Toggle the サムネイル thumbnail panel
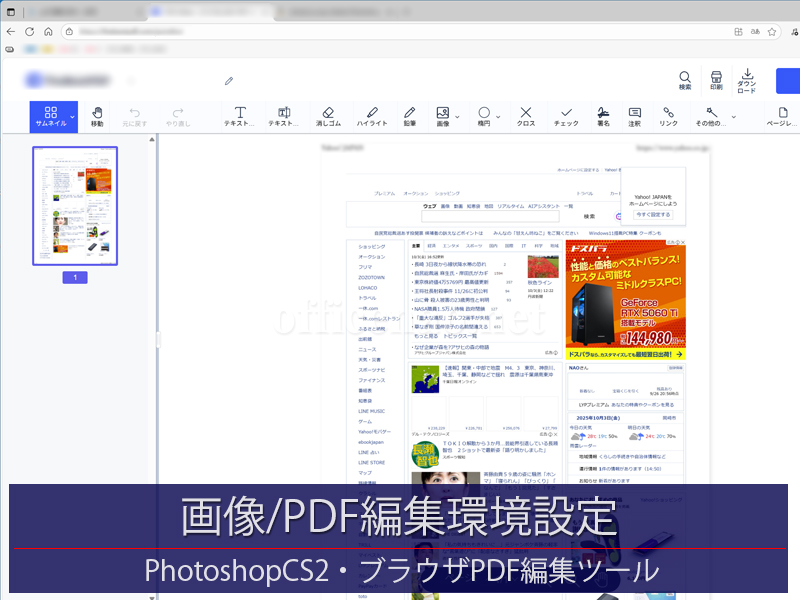Viewport: 800px width, 600px height. click(x=50, y=116)
